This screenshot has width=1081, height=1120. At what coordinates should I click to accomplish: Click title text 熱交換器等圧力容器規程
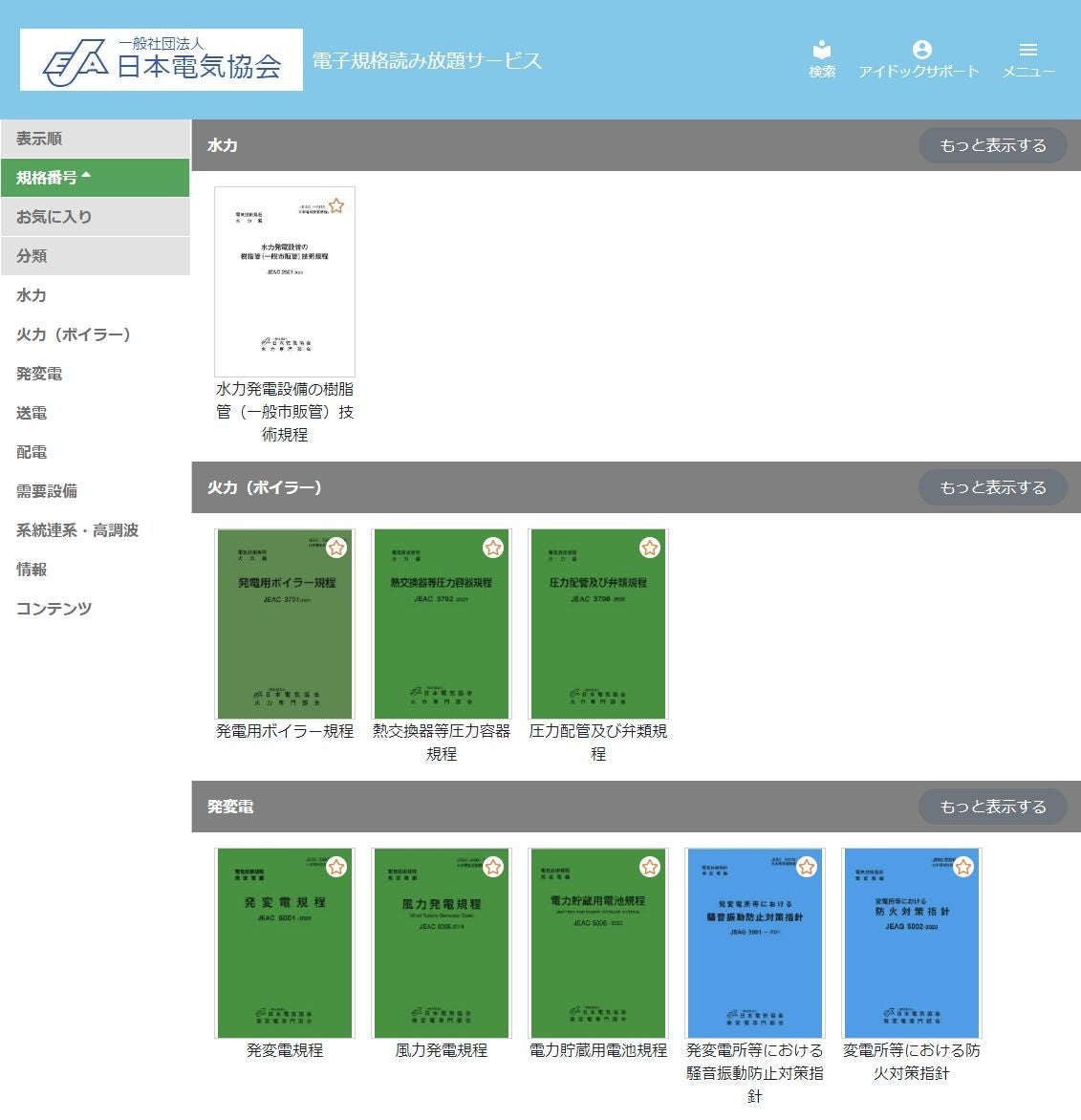coord(442,743)
